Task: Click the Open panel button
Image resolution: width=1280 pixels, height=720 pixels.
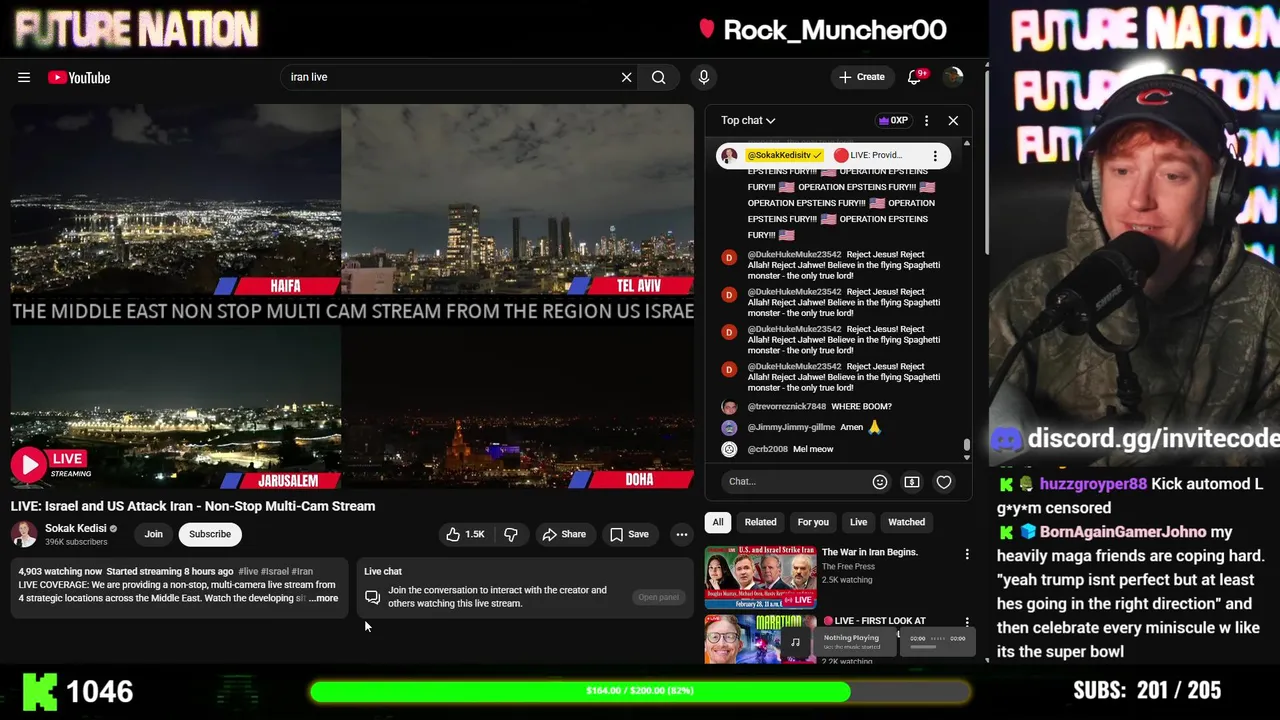Action: click(658, 597)
